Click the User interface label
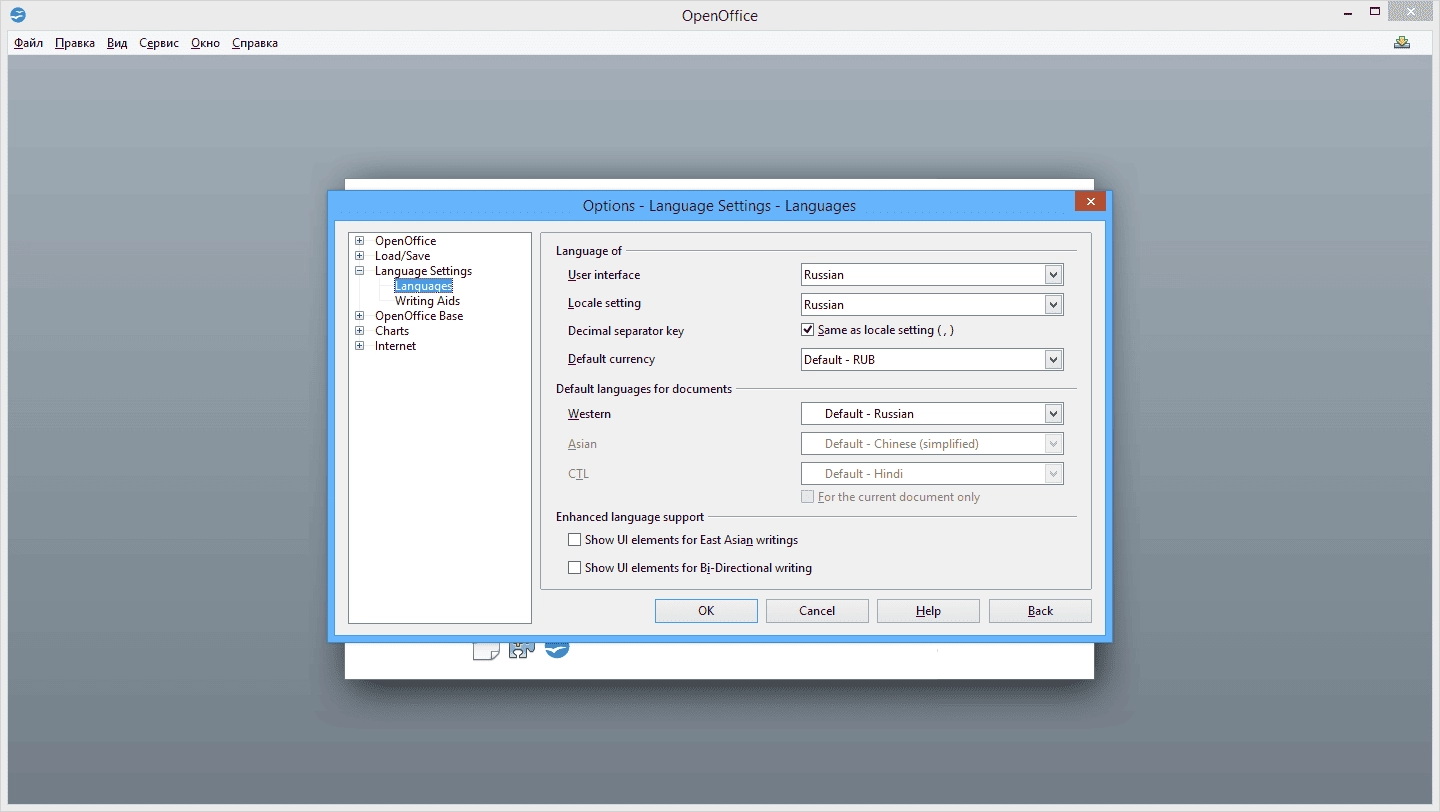 tap(604, 275)
